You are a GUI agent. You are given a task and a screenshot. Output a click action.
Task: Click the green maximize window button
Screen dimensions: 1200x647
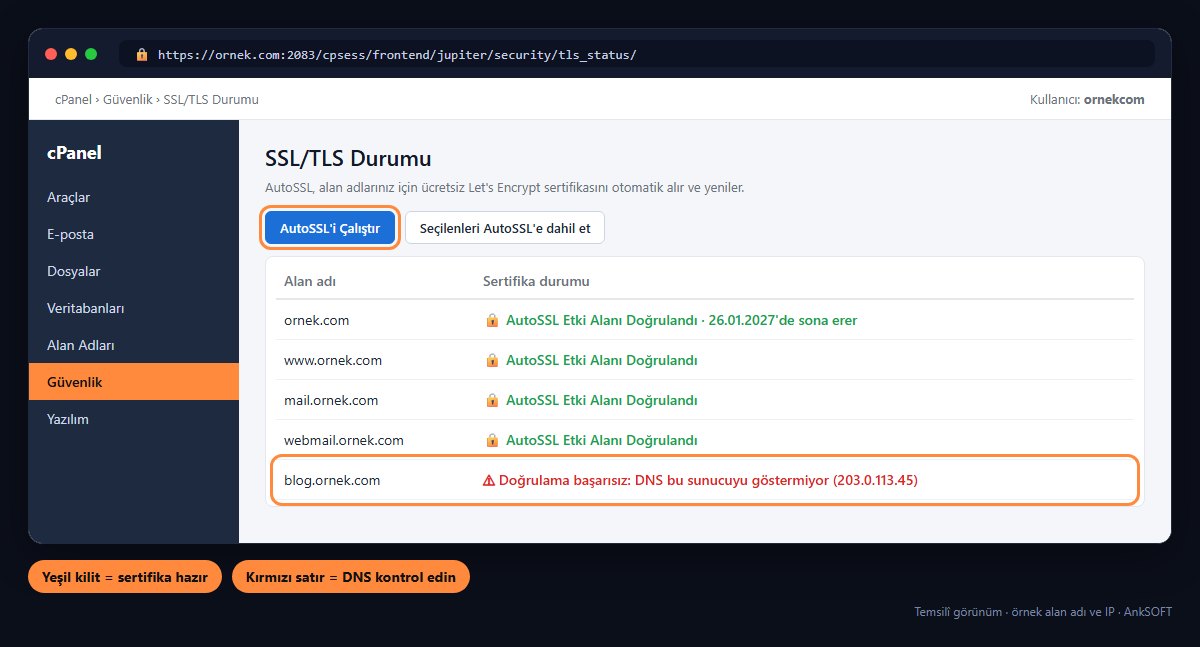[x=91, y=54]
